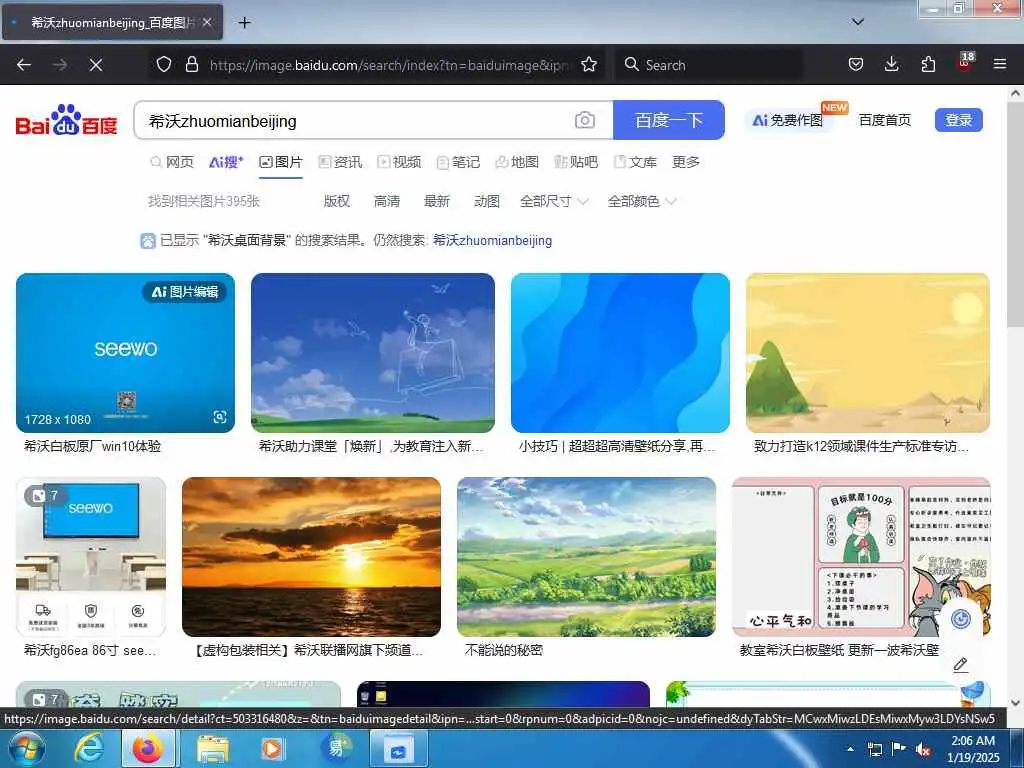Filter results by 高清
The image size is (1024, 768).
pos(387,201)
